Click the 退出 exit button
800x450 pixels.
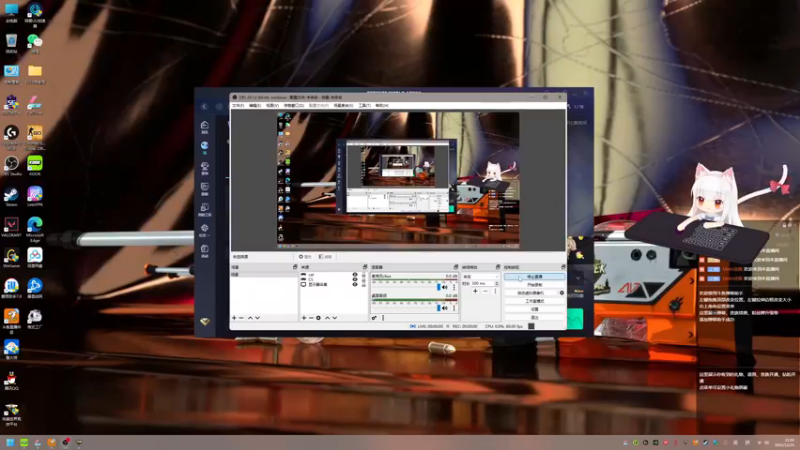534,317
